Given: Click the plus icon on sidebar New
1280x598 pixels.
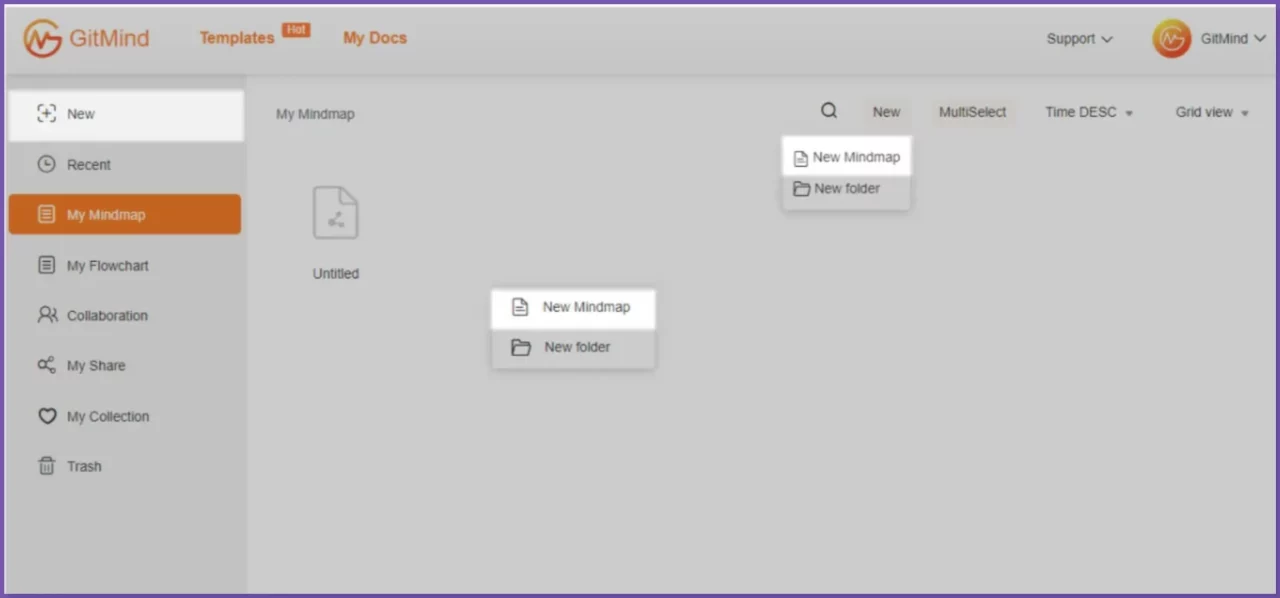Looking at the screenshot, I should click(46, 114).
